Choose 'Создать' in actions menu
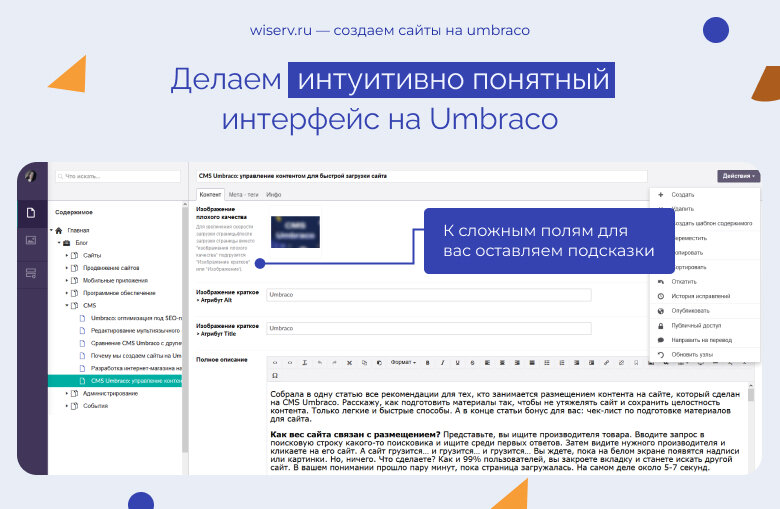 tap(705, 195)
